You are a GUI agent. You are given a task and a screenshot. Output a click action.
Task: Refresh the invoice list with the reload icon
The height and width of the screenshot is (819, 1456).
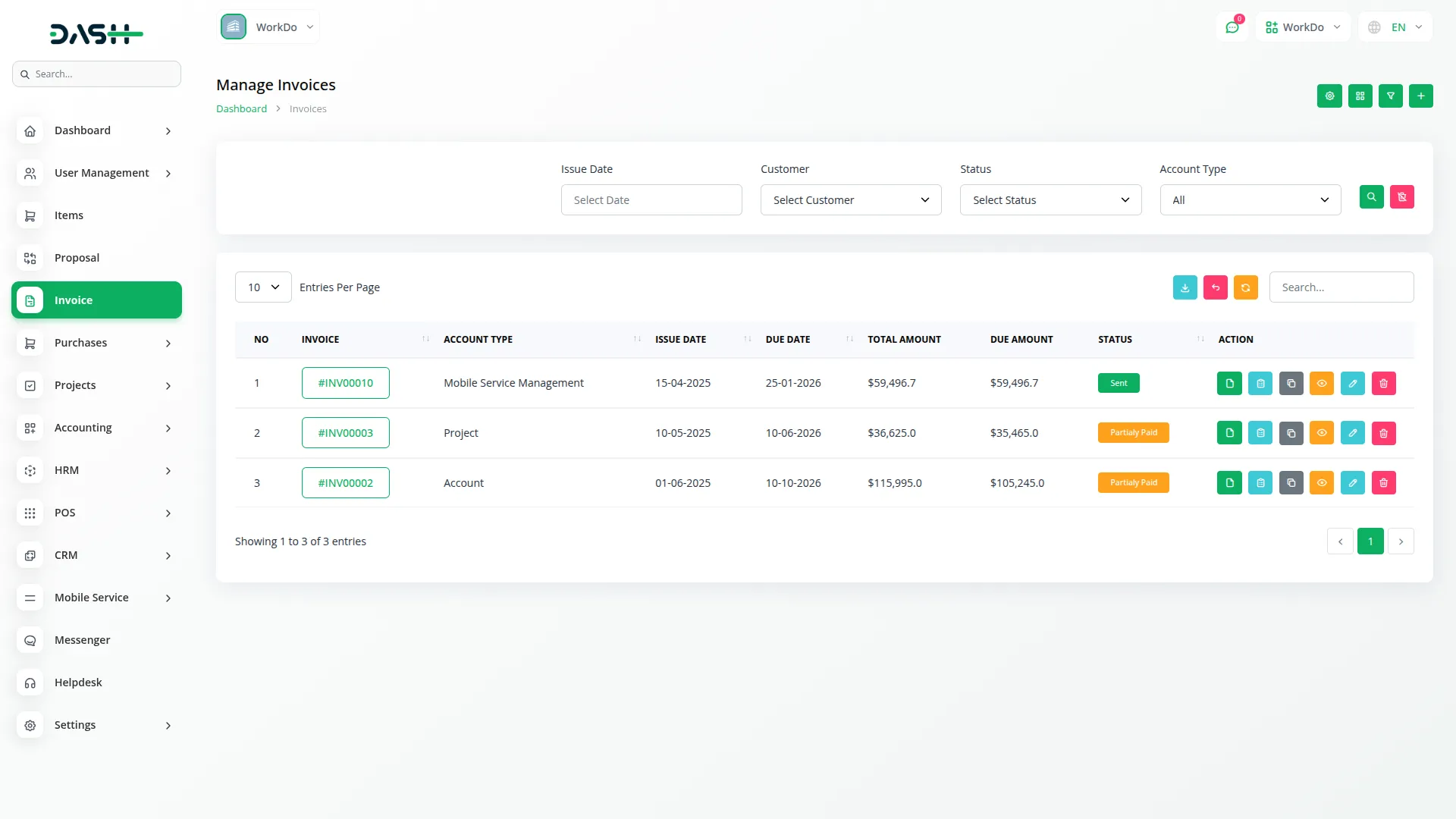point(1246,287)
